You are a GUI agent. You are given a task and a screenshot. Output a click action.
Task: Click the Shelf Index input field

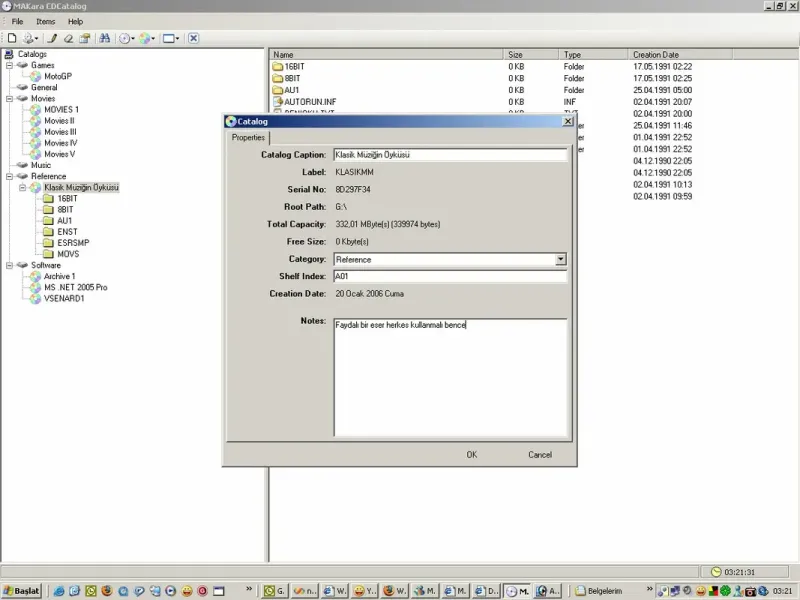450,276
